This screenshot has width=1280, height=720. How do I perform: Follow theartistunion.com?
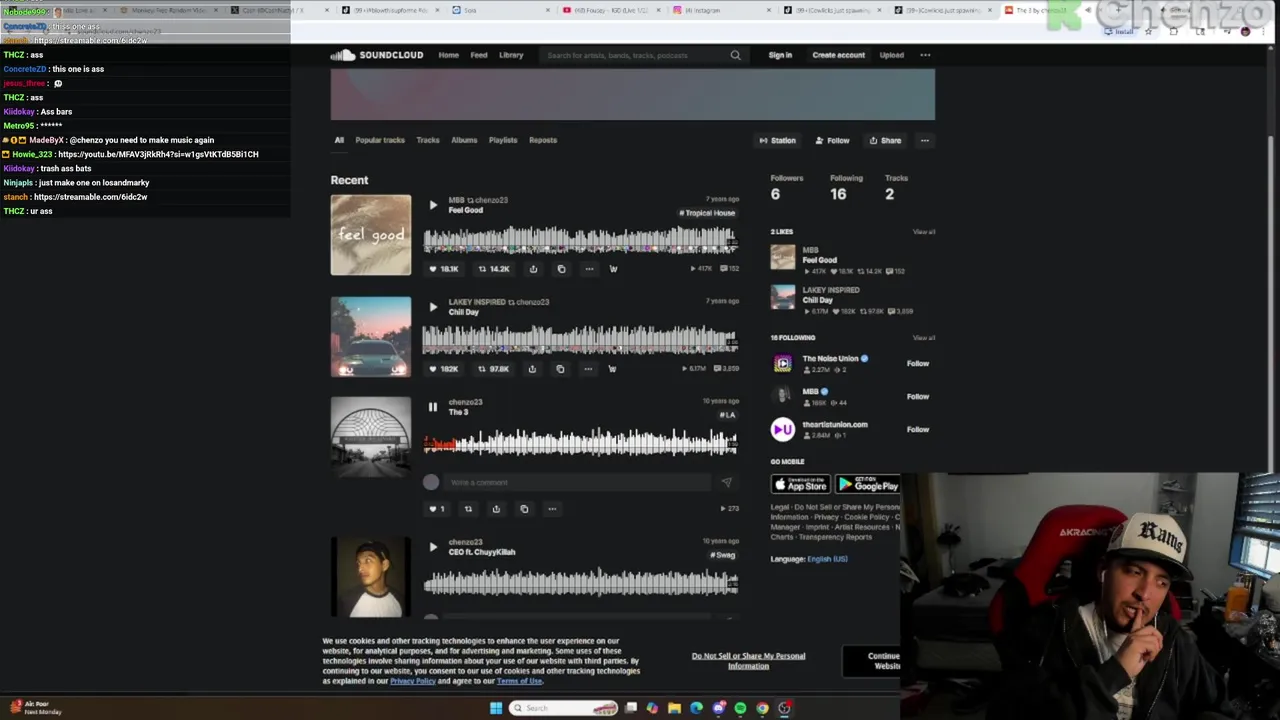click(x=918, y=430)
